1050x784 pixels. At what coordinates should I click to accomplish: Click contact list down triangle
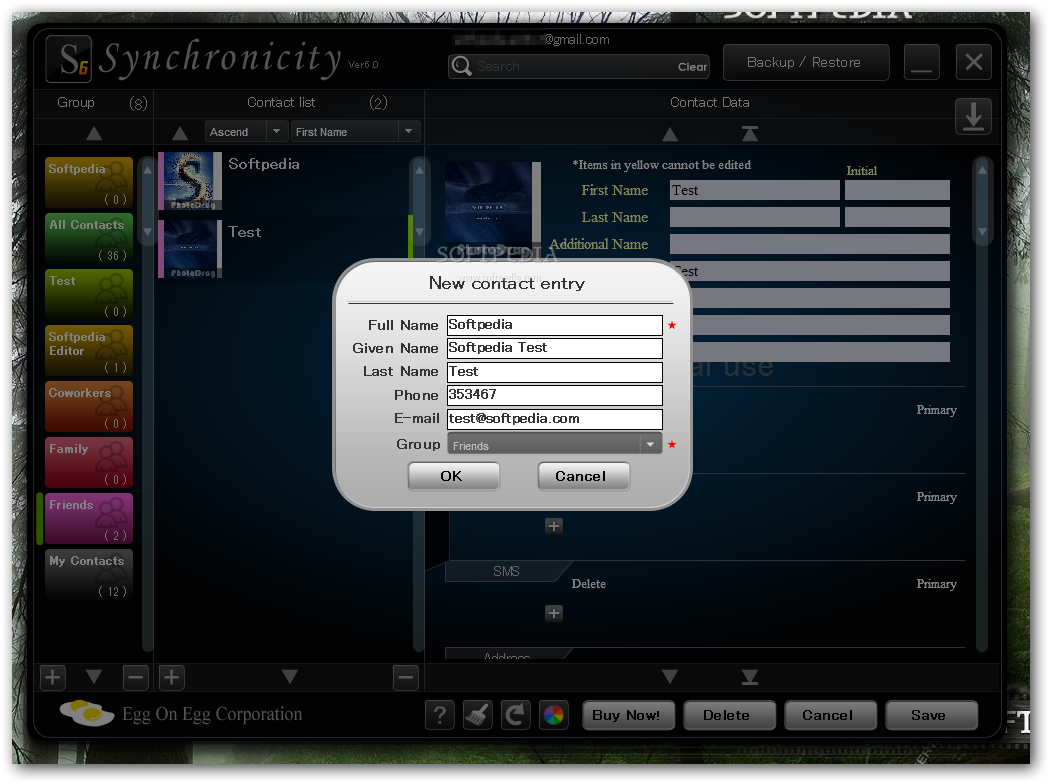[289, 677]
